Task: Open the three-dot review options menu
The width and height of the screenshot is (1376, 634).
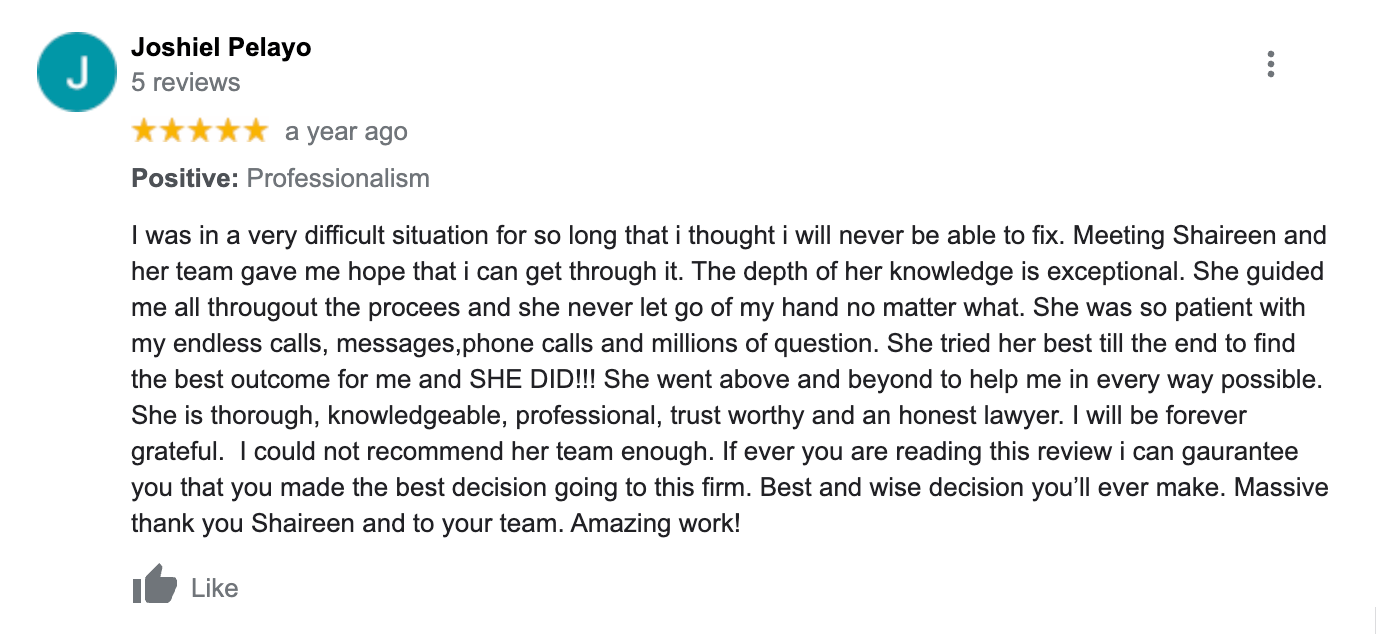Action: click(1270, 64)
